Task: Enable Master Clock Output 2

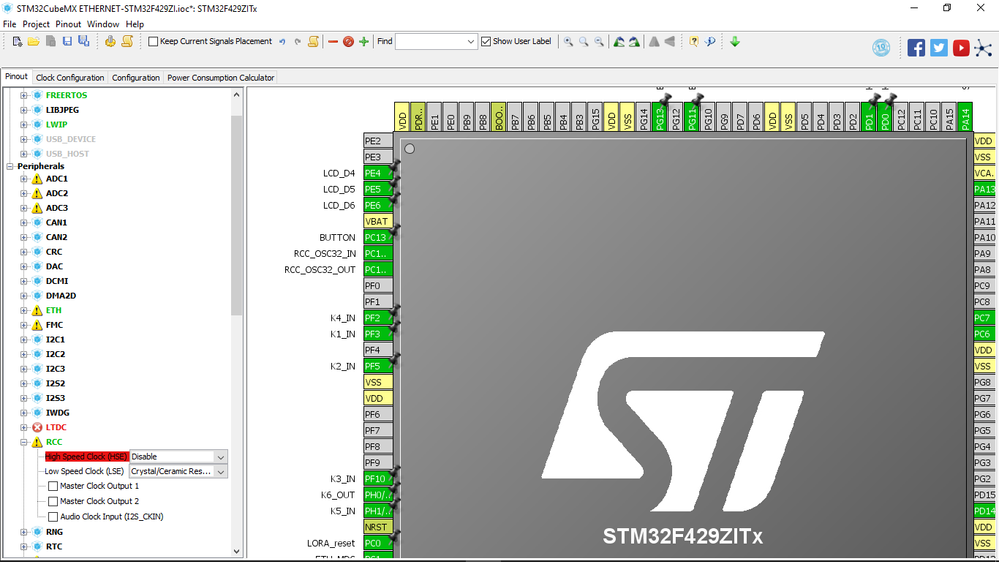Action: (x=53, y=501)
